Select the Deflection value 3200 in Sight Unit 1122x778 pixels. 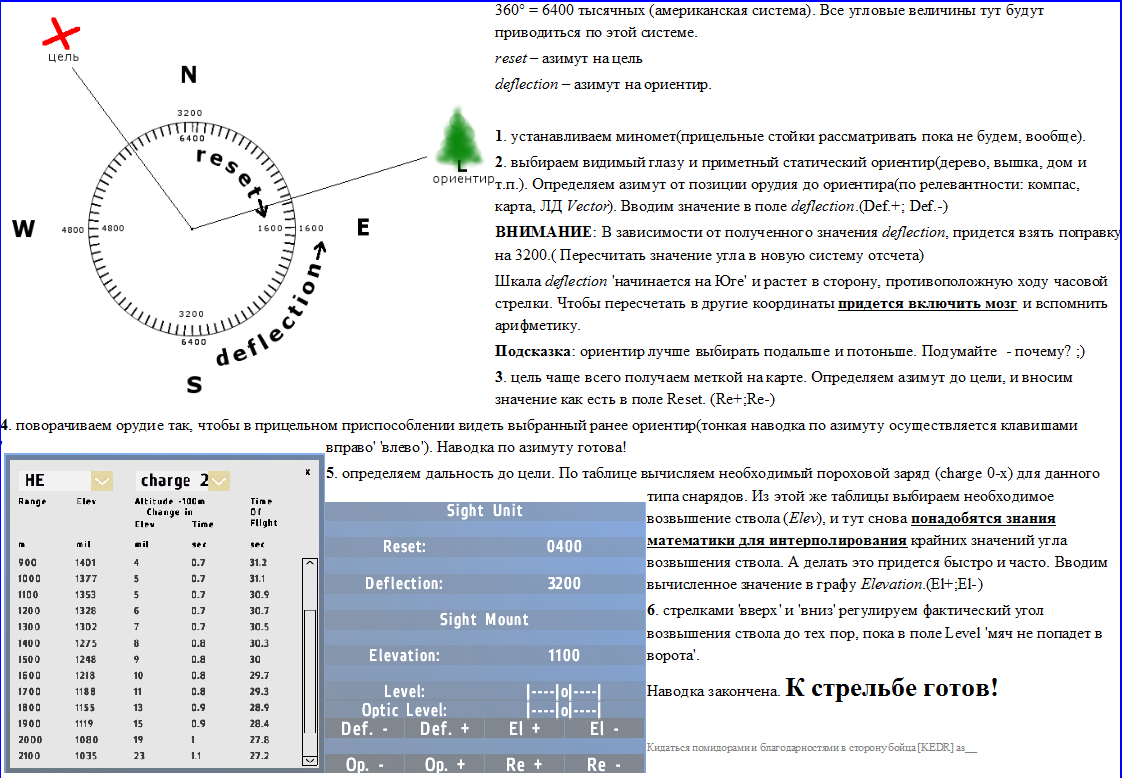click(564, 583)
